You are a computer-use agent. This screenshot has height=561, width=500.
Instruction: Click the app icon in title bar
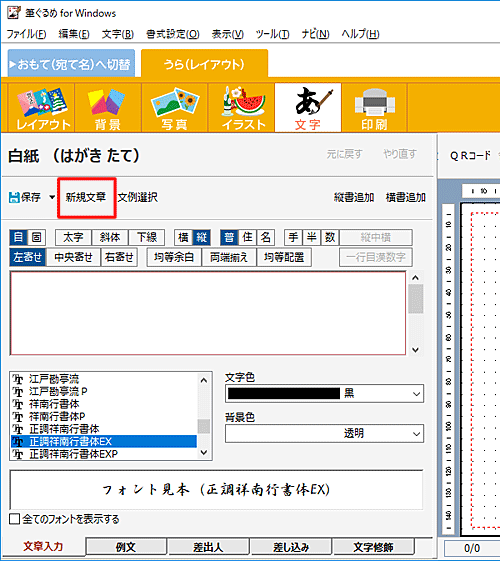pyautogui.click(x=14, y=13)
